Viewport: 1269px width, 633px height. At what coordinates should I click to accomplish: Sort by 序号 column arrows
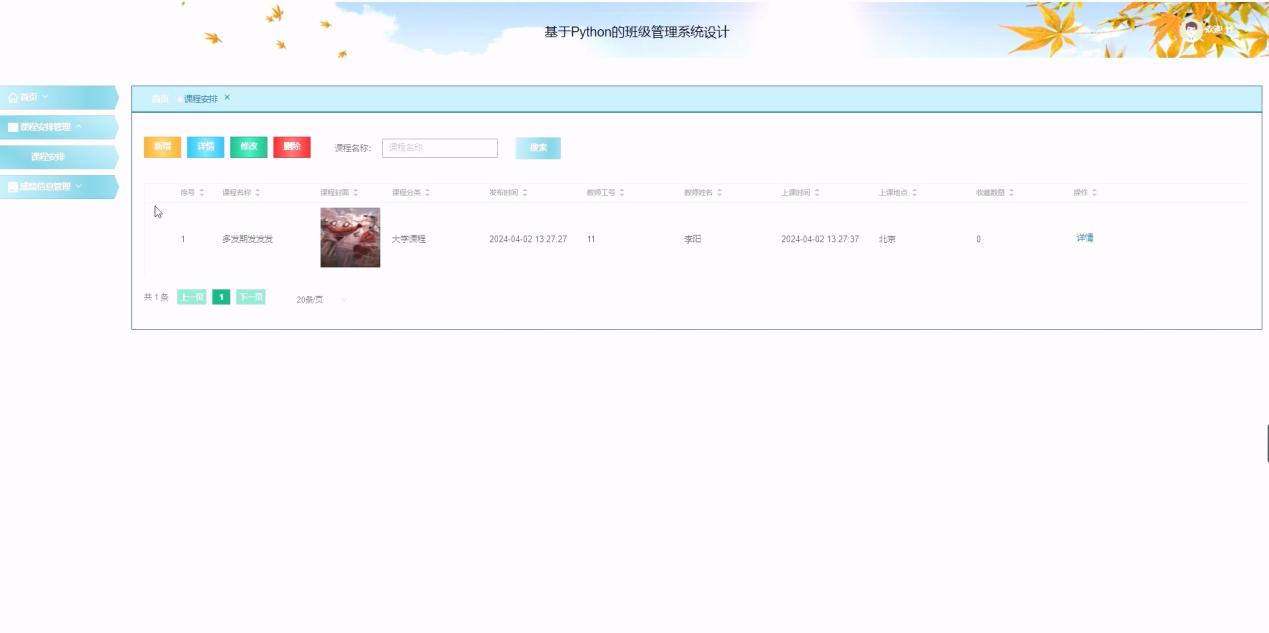click(x=202, y=192)
